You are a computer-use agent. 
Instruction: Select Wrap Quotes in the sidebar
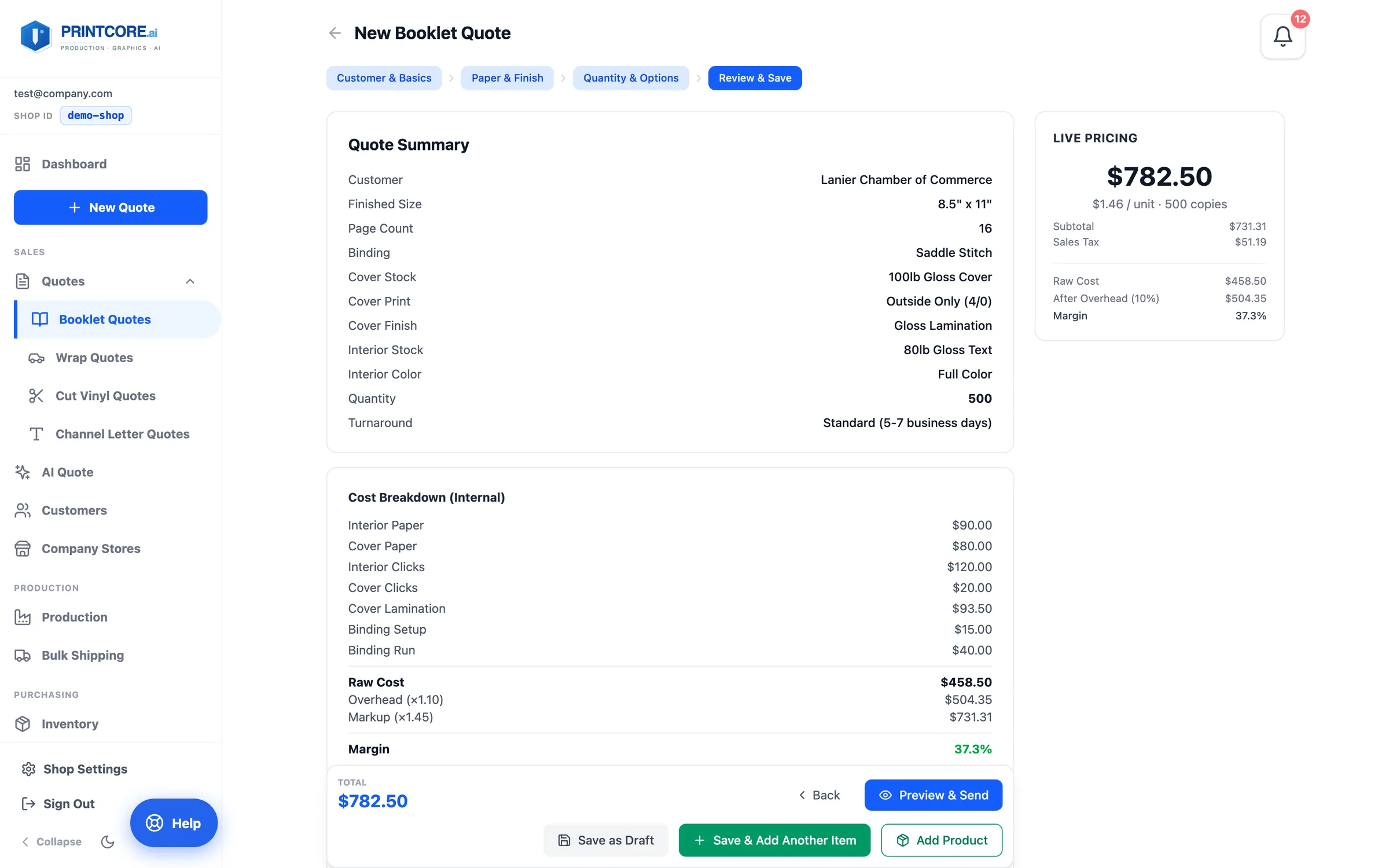[94, 358]
